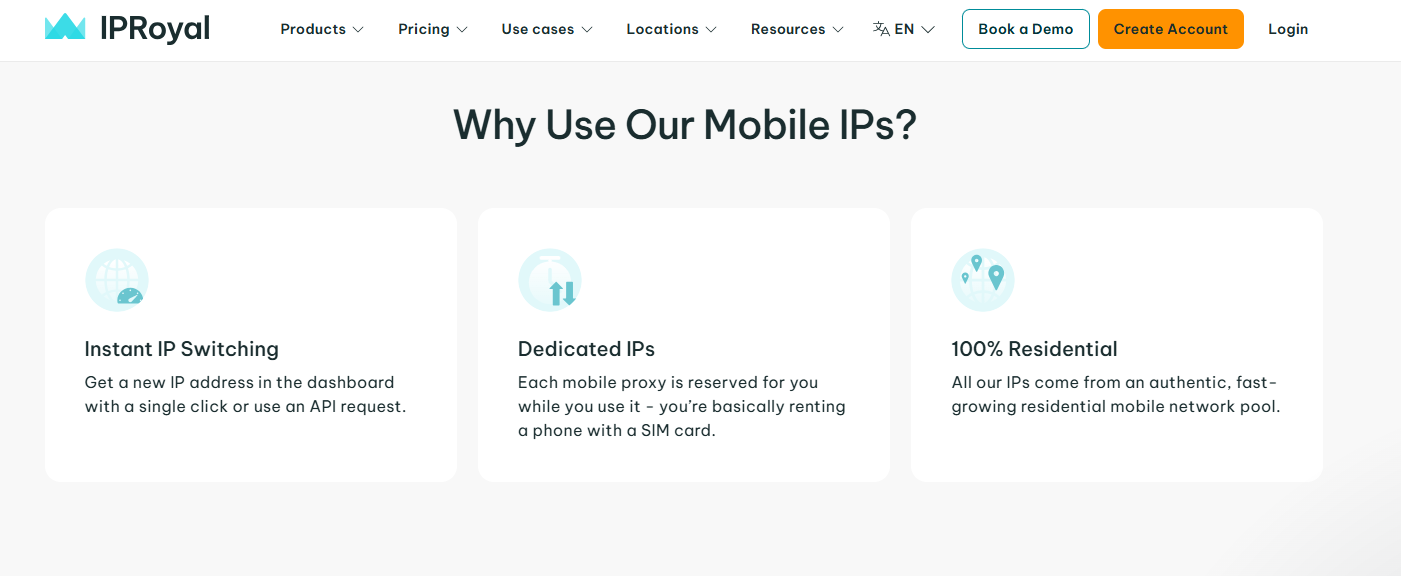Image resolution: width=1401 pixels, height=576 pixels.
Task: Open the Login link
Action: [x=1287, y=29]
